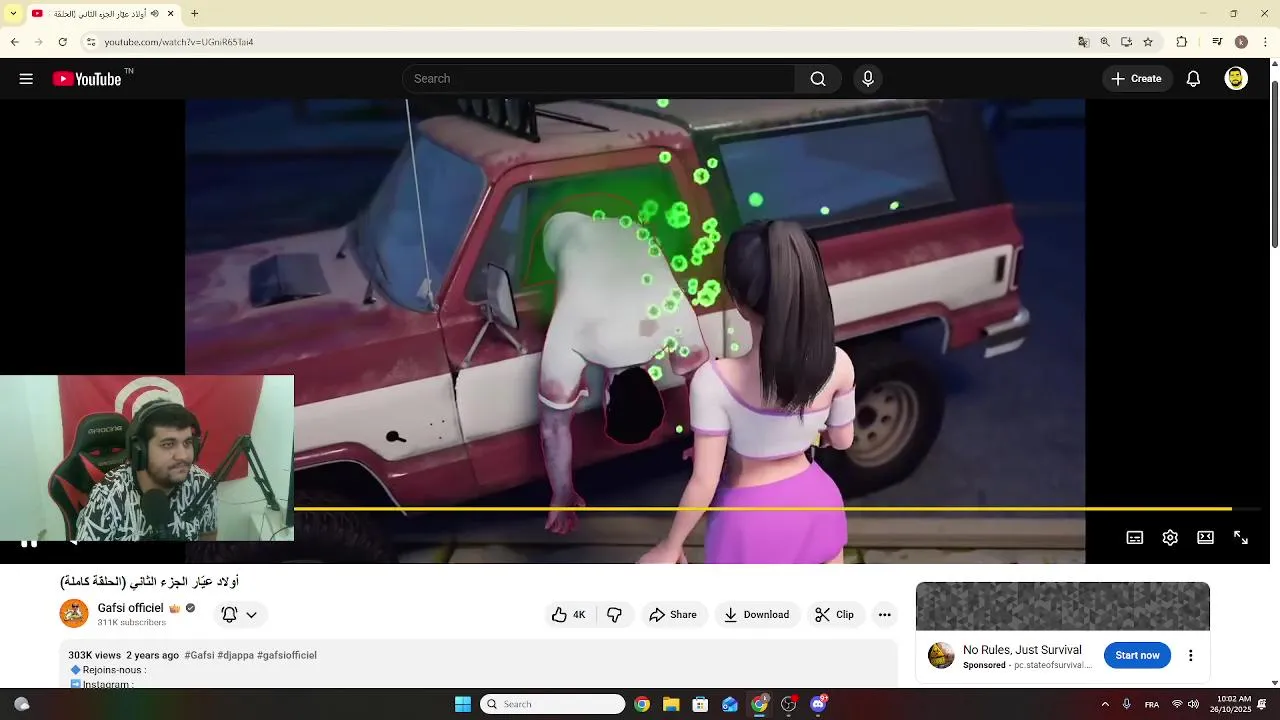
Task: Open the tab search dropdown arrow
Action: (x=13, y=14)
